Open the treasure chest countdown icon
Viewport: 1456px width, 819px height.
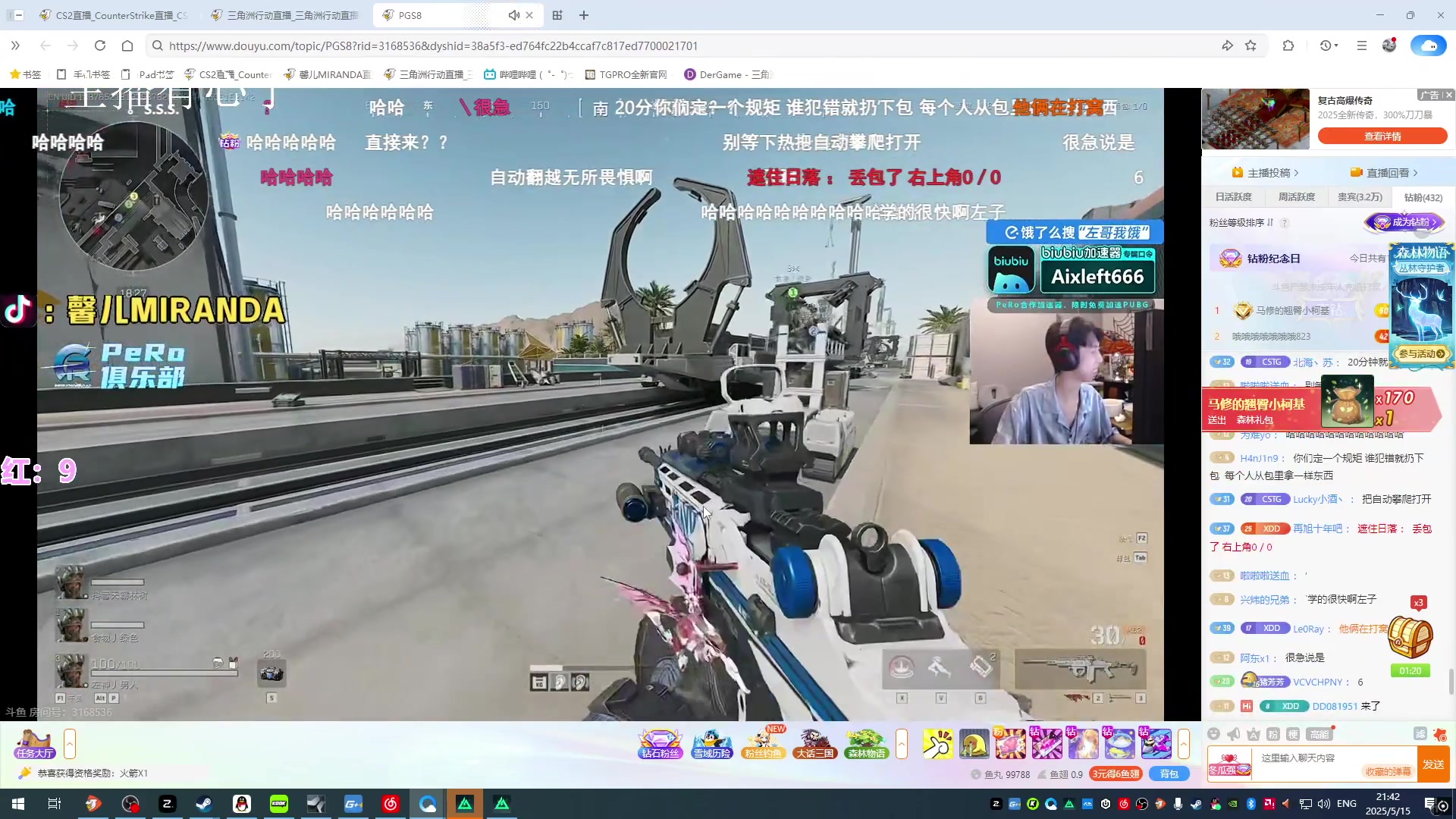(x=1410, y=637)
